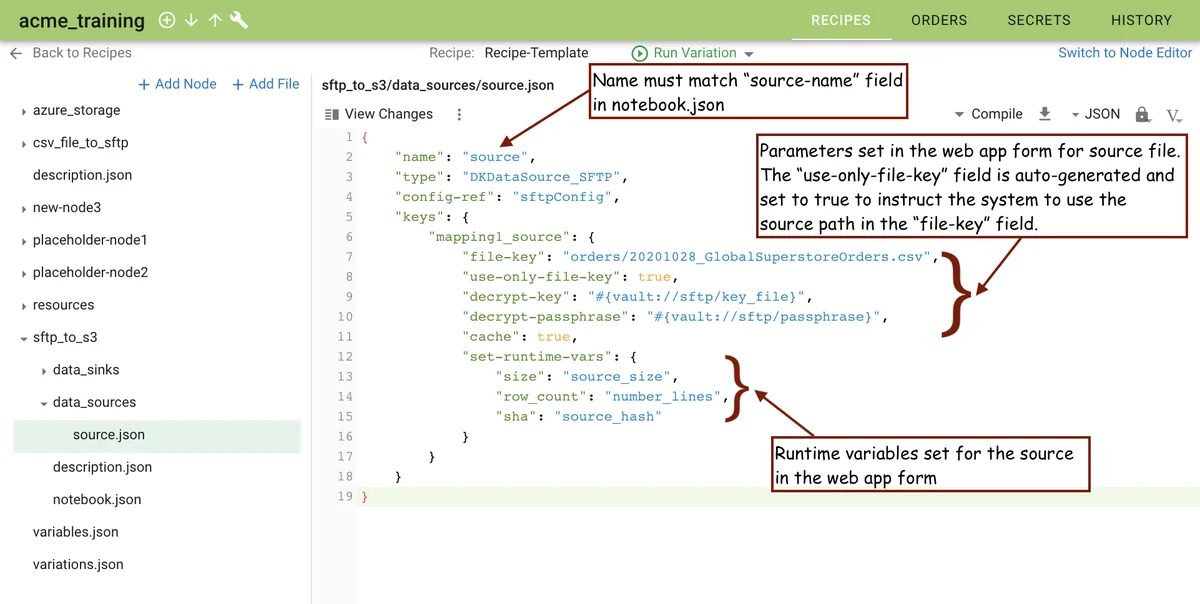This screenshot has width=1200, height=604.
Task: Click the up arrow icon in header
Action: (215, 21)
